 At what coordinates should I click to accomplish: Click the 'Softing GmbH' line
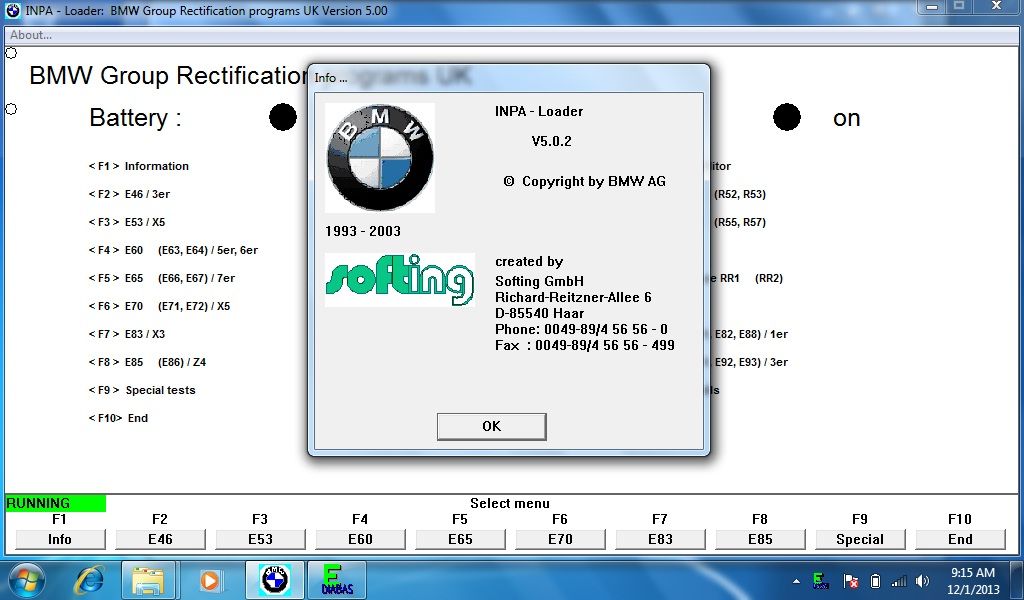pyautogui.click(x=539, y=281)
